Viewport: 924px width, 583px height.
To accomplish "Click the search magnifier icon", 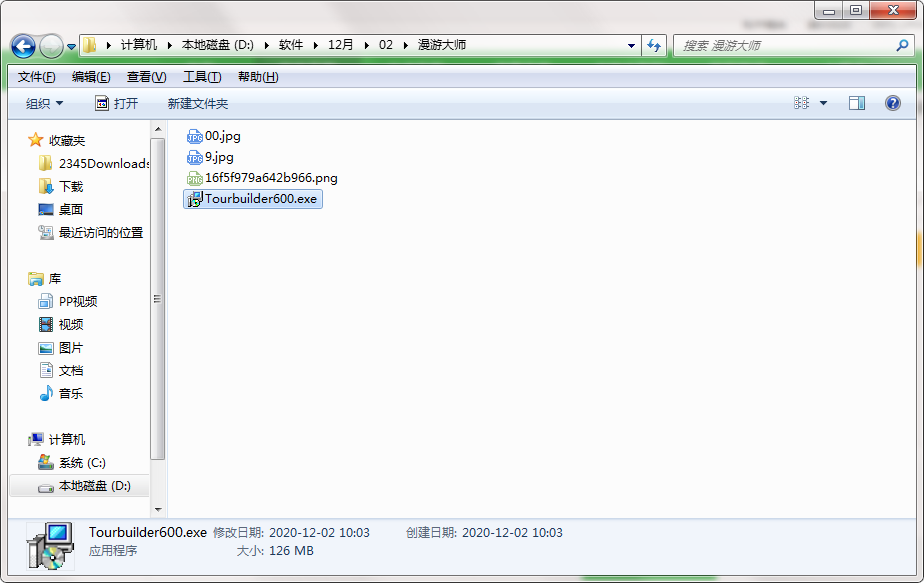I will point(902,45).
